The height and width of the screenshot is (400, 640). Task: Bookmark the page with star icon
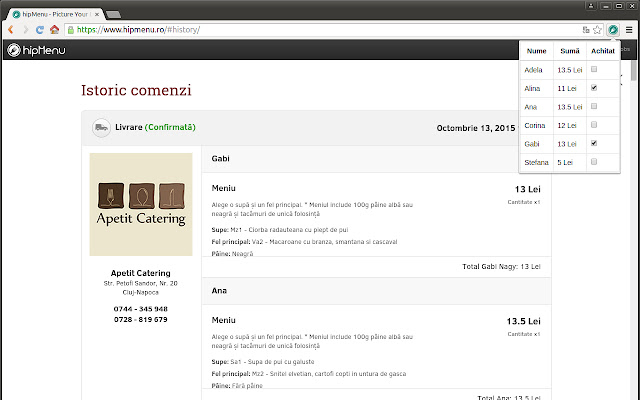click(597, 29)
